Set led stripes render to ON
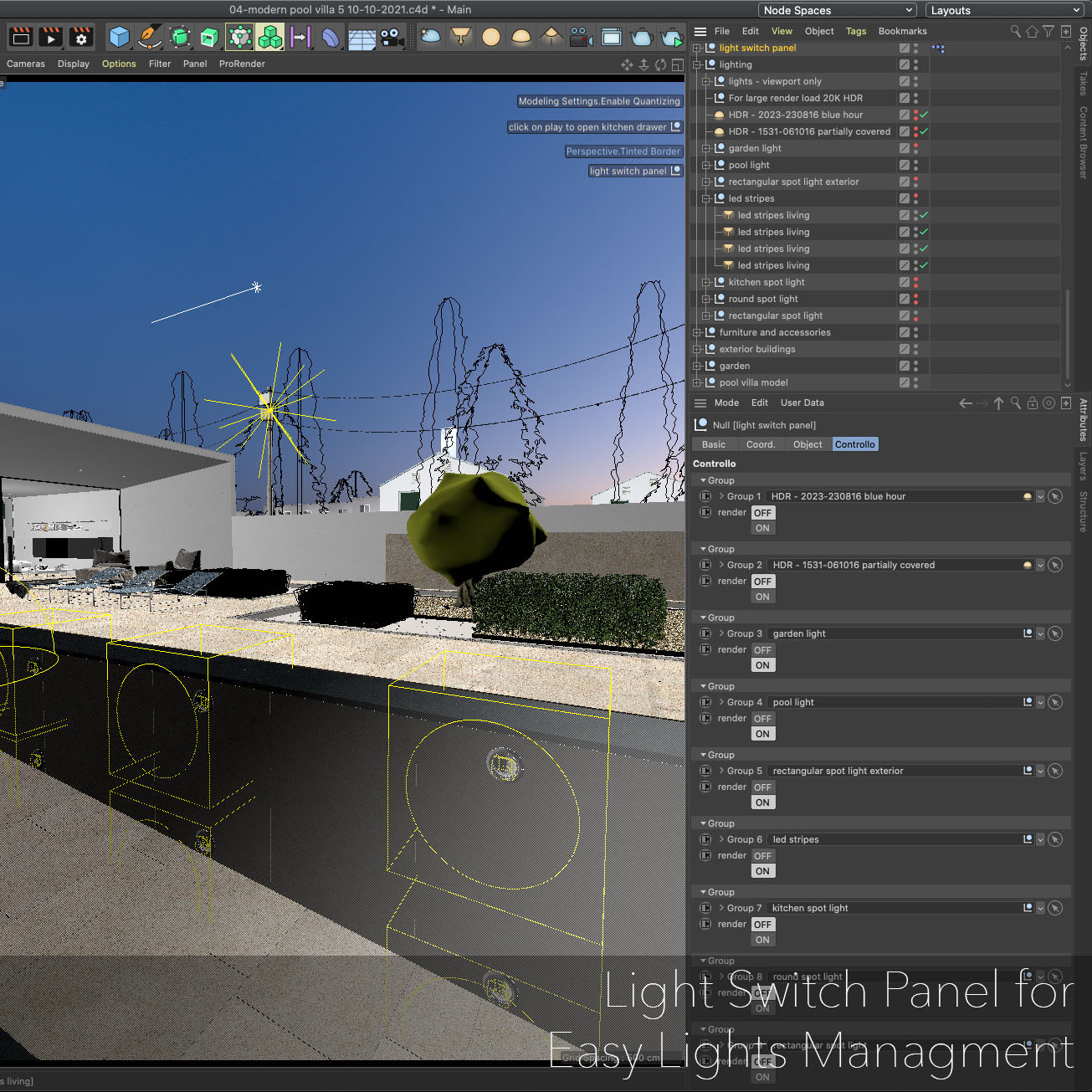 click(762, 871)
